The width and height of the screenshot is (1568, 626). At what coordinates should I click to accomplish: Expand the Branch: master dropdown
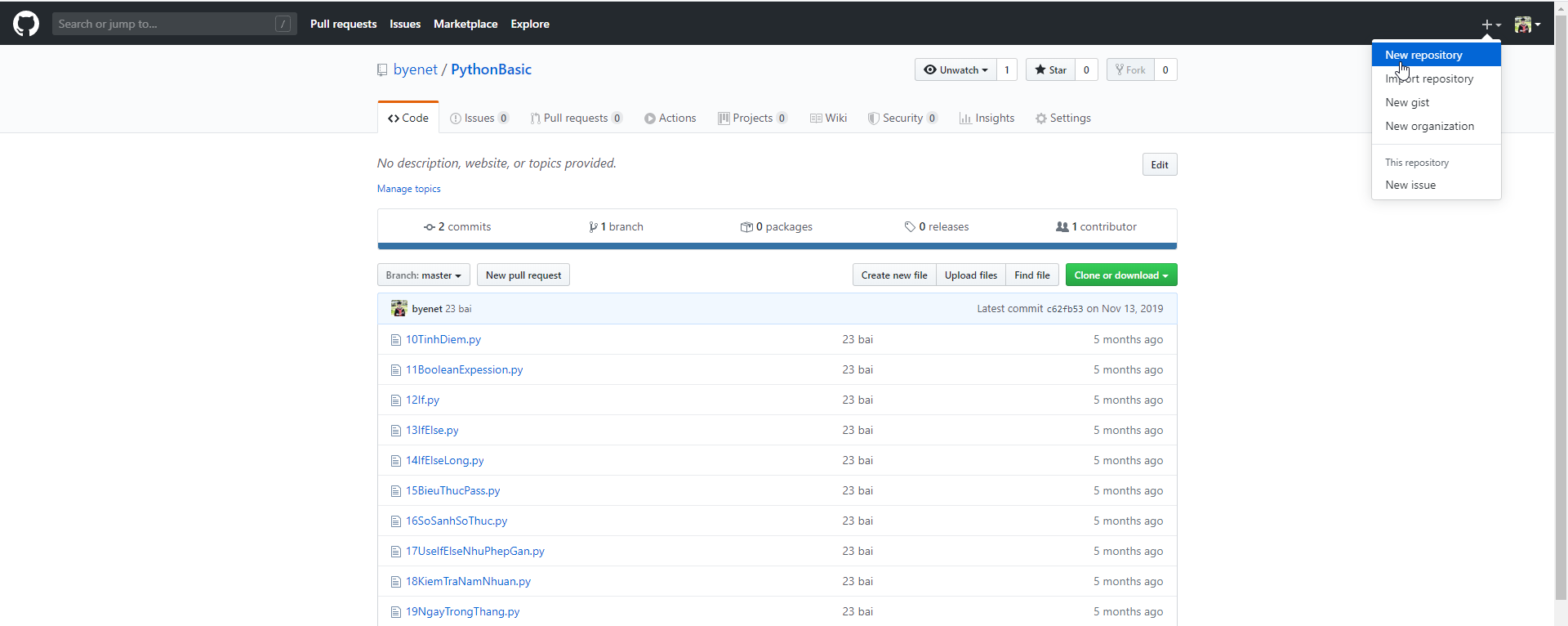point(423,275)
